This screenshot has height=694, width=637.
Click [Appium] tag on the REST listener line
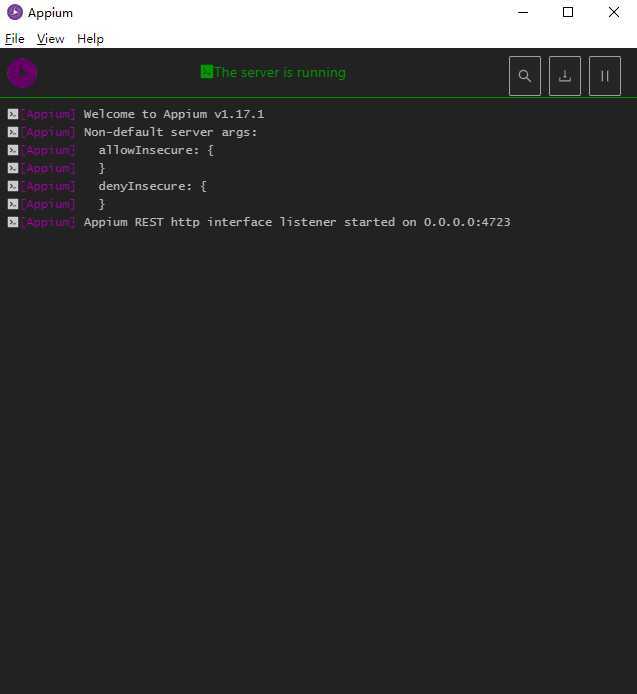point(48,222)
